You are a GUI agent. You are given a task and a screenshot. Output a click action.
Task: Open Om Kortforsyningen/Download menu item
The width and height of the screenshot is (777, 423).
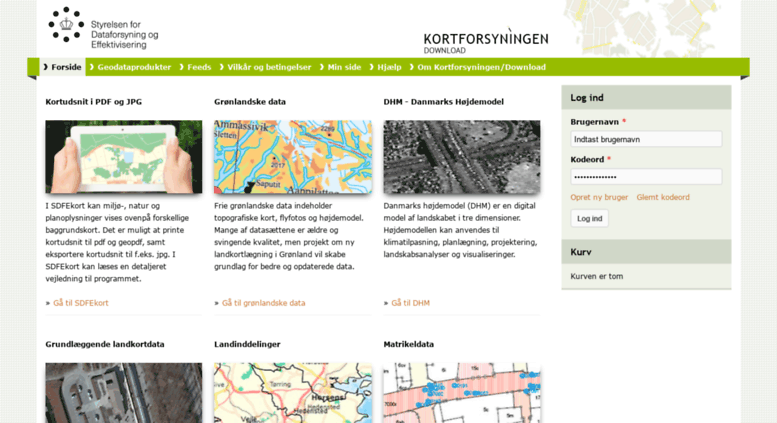pyautogui.click(x=478, y=67)
